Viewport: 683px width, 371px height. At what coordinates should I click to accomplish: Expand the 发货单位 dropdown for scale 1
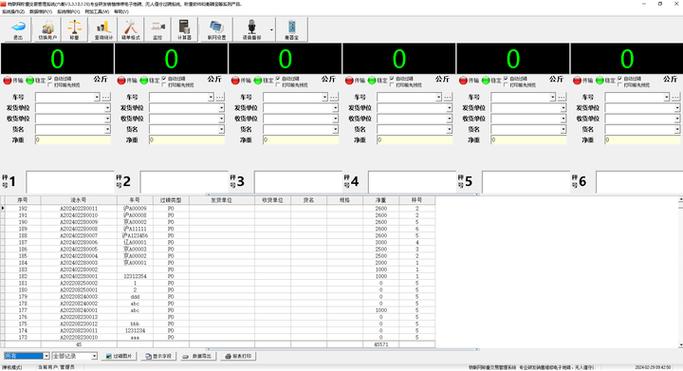tap(107, 108)
